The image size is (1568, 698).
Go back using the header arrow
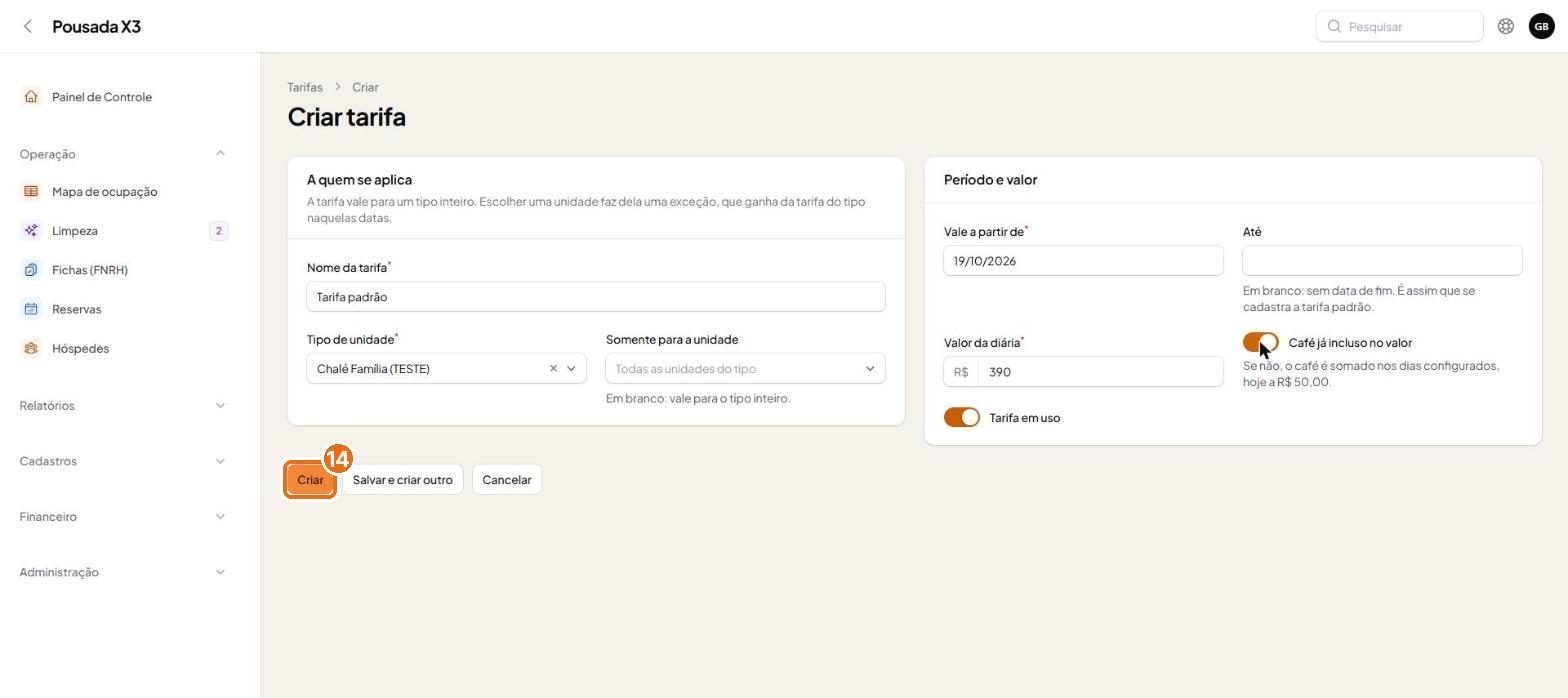[28, 27]
